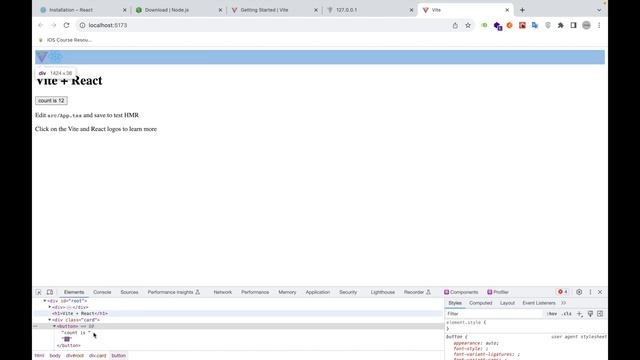This screenshot has height=360, width=640.
Task: Open React Components tab
Action: click(461, 292)
